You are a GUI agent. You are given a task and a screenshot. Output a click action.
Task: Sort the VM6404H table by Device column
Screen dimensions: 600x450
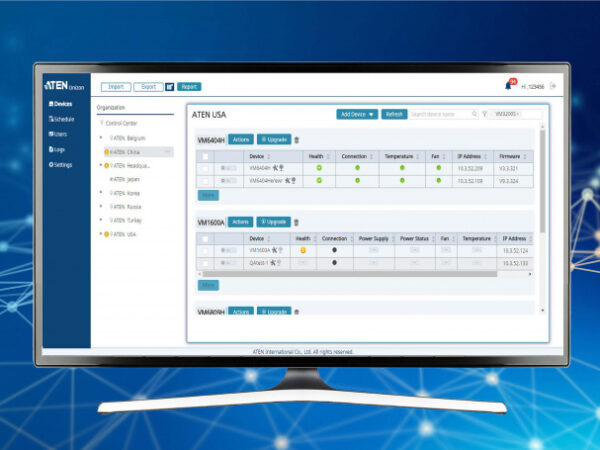point(269,157)
